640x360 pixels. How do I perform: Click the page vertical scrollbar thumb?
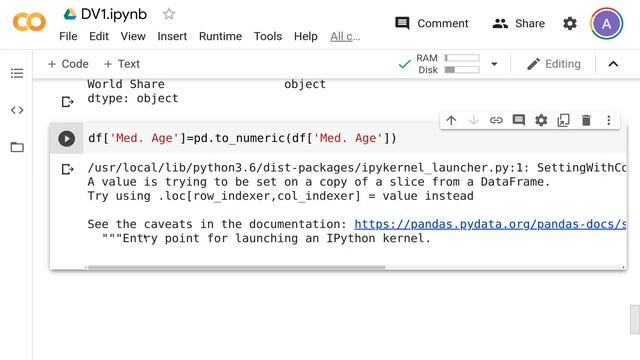635,319
